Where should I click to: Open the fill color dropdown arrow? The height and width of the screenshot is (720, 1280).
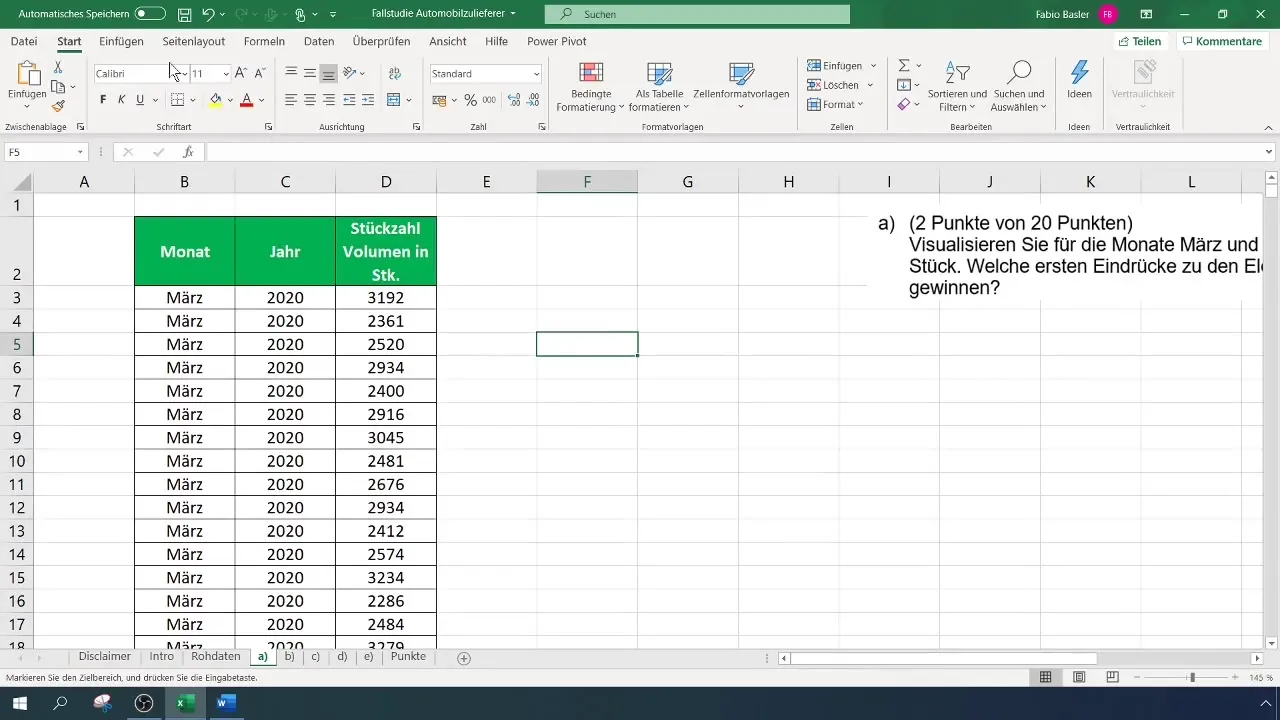[x=230, y=100]
